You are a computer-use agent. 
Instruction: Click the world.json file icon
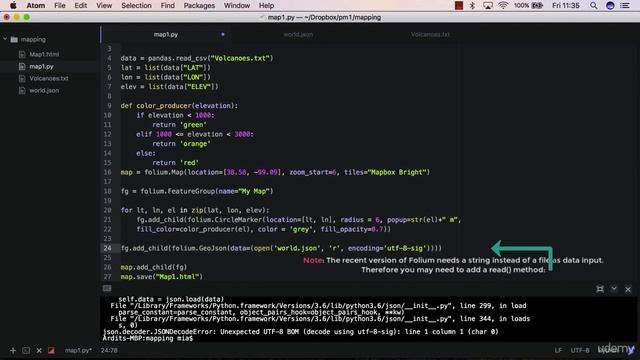click(x=22, y=91)
